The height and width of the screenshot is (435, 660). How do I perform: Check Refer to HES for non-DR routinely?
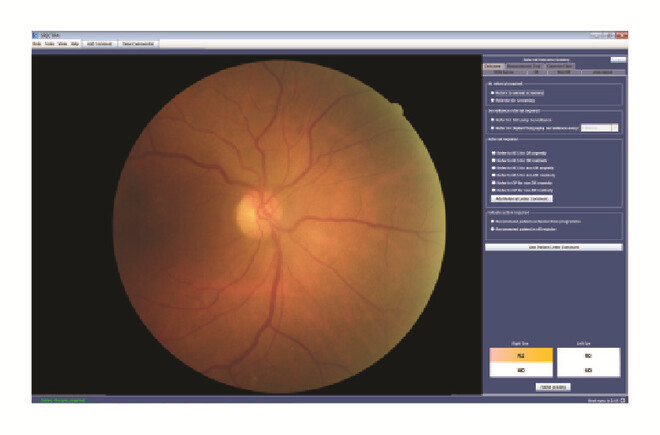494,175
